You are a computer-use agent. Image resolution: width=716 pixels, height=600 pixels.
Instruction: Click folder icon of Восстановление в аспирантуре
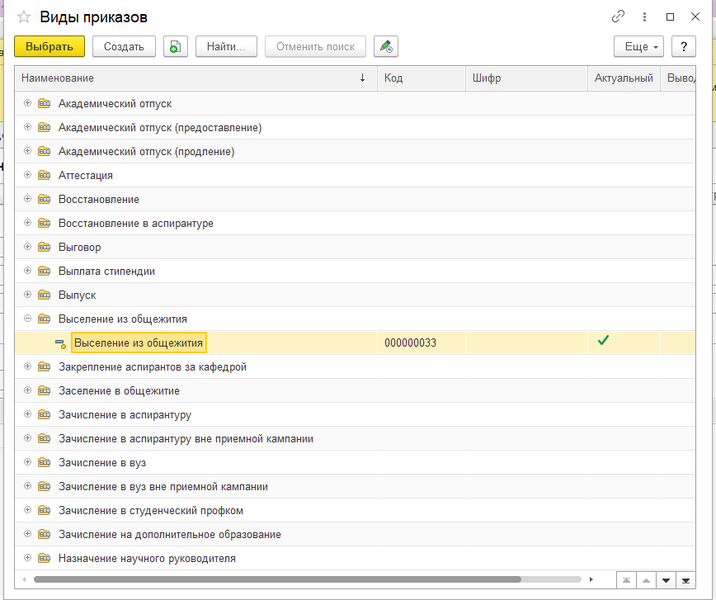click(44, 223)
